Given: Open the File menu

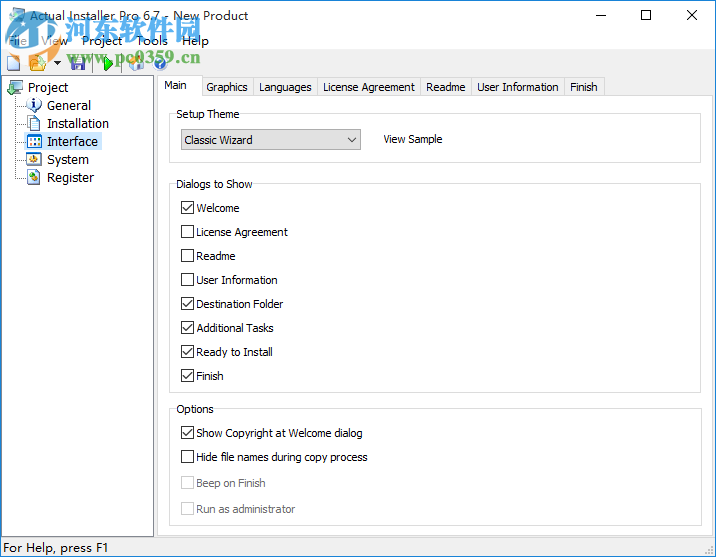Looking at the screenshot, I should [x=18, y=41].
